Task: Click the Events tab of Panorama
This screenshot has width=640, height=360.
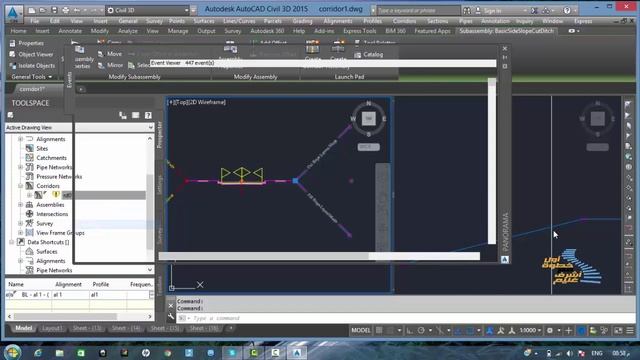Action: coord(69,80)
